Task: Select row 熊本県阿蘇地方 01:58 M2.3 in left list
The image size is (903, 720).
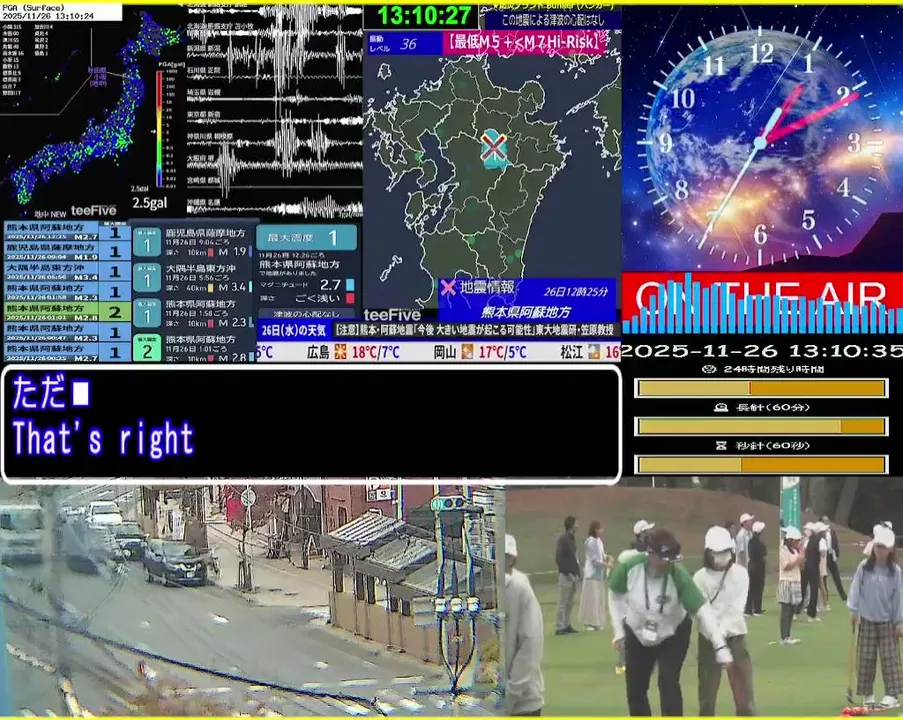Action: 67,291
